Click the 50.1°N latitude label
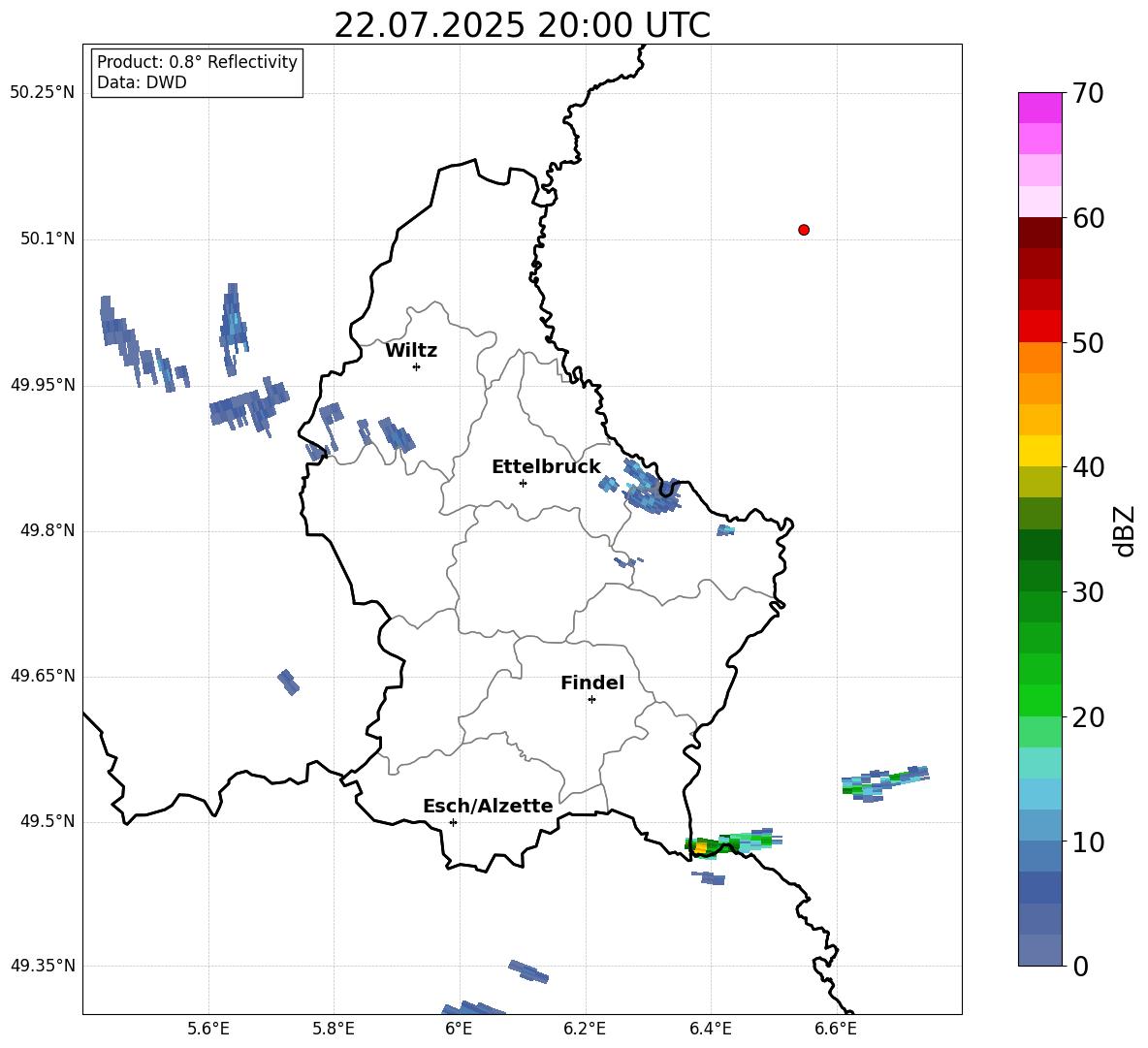 (x=48, y=239)
